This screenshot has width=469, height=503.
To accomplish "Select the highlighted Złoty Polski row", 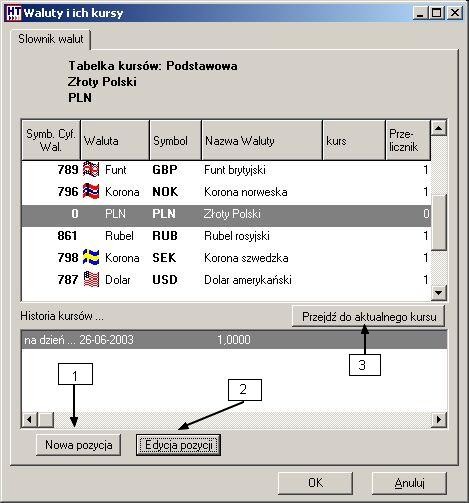I will [226, 214].
